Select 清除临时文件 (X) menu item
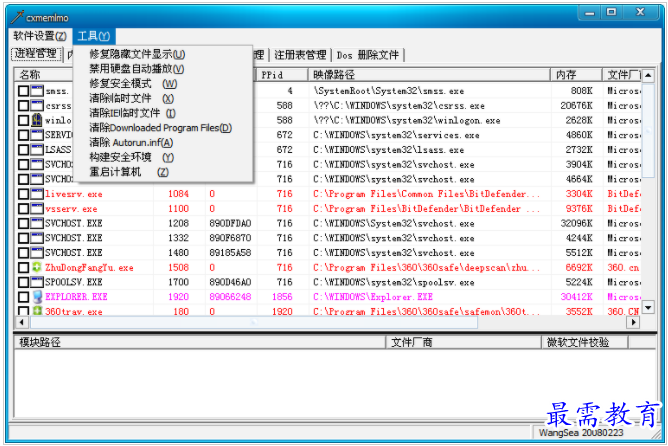Screen dimensions: 668x446 131,98
